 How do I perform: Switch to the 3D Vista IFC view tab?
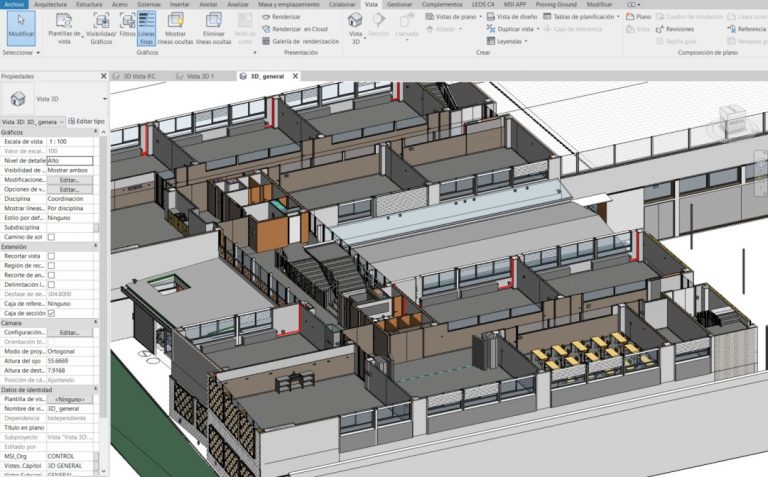pos(140,76)
